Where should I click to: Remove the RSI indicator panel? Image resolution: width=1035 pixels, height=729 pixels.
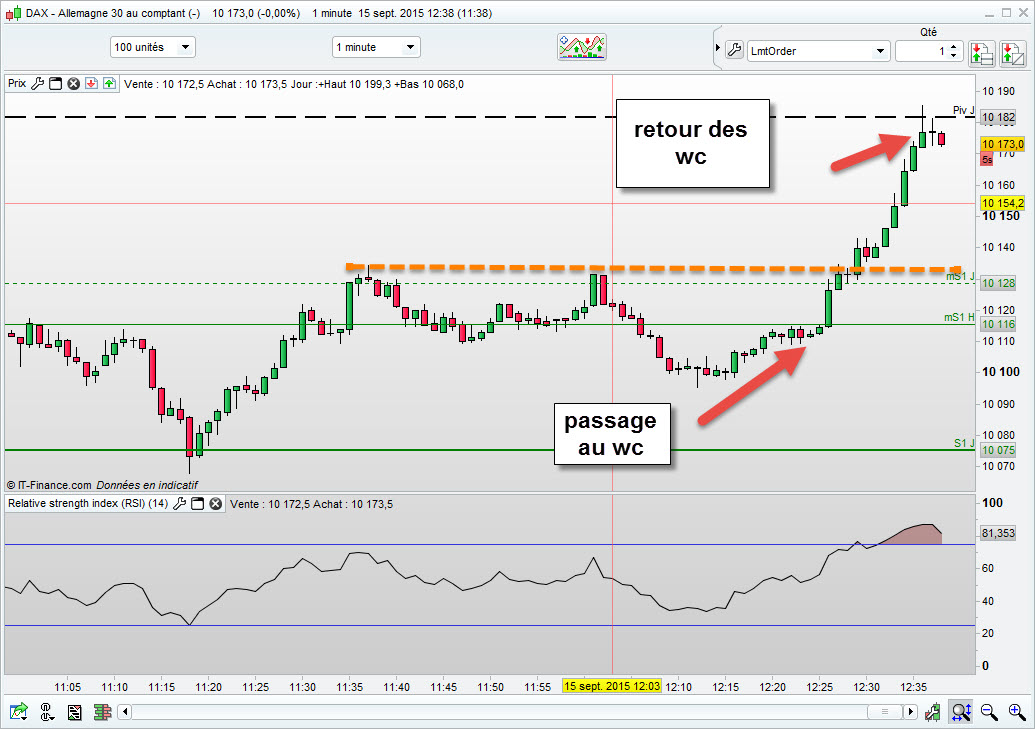(x=215, y=504)
